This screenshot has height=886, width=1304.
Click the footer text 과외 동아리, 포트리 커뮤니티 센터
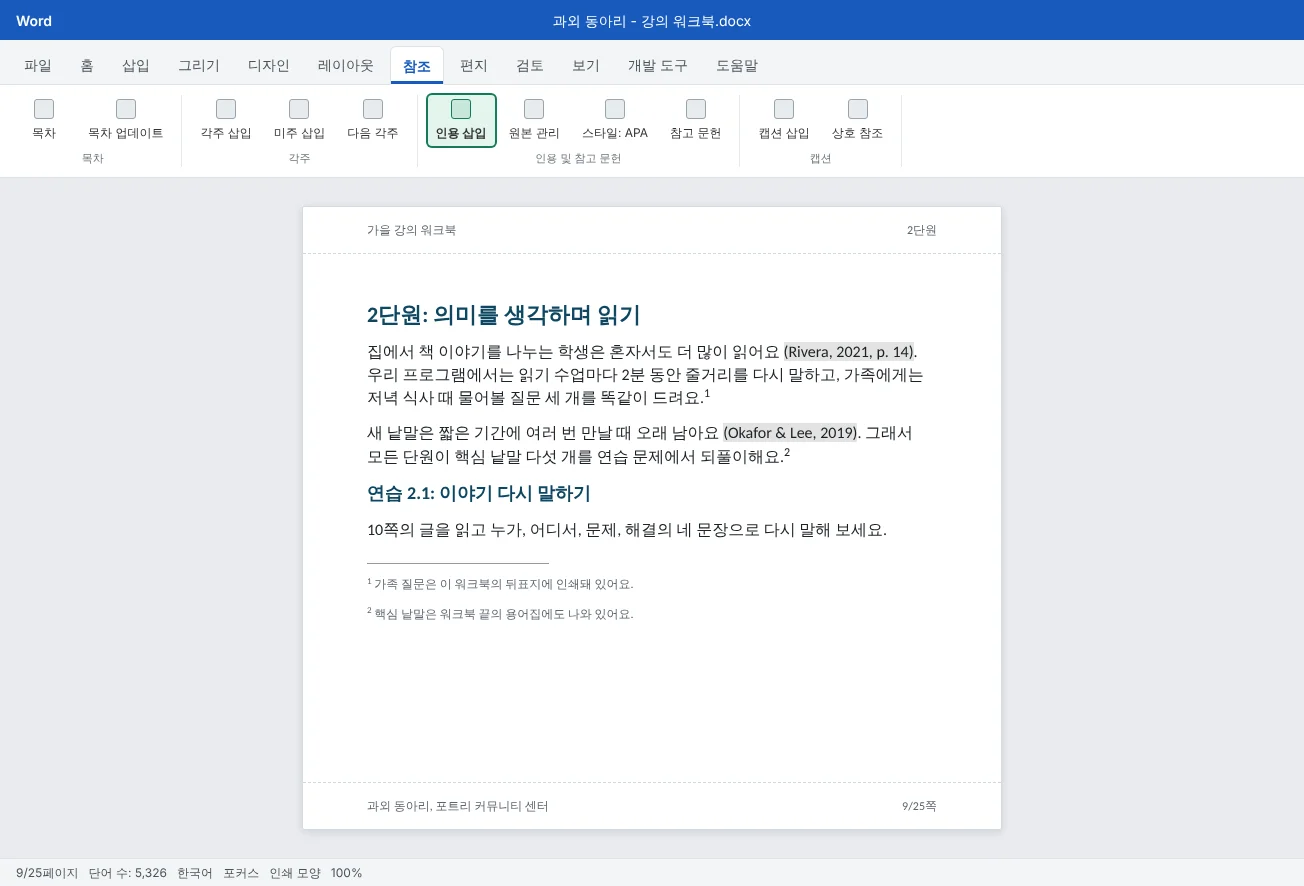point(457,806)
